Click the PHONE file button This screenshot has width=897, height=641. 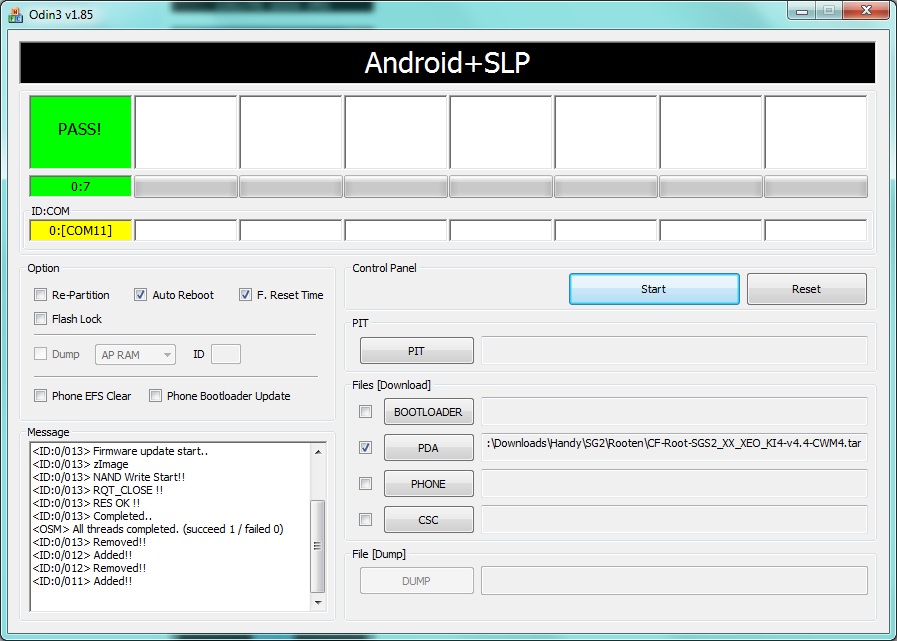(x=428, y=484)
